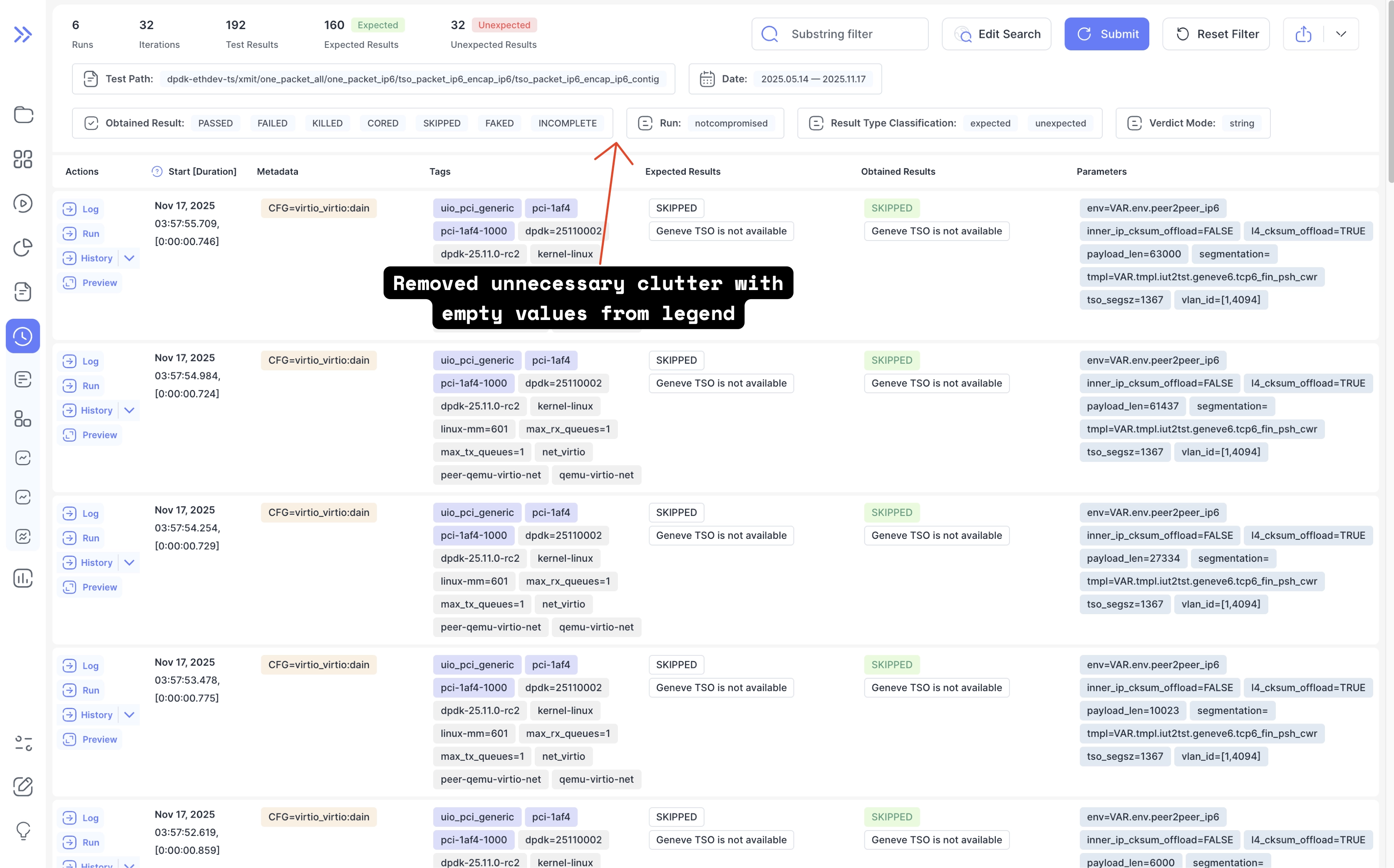Viewport: 1394px width, 868px height.
Task: Toggle the FAILED obtained result filter
Action: pos(272,124)
